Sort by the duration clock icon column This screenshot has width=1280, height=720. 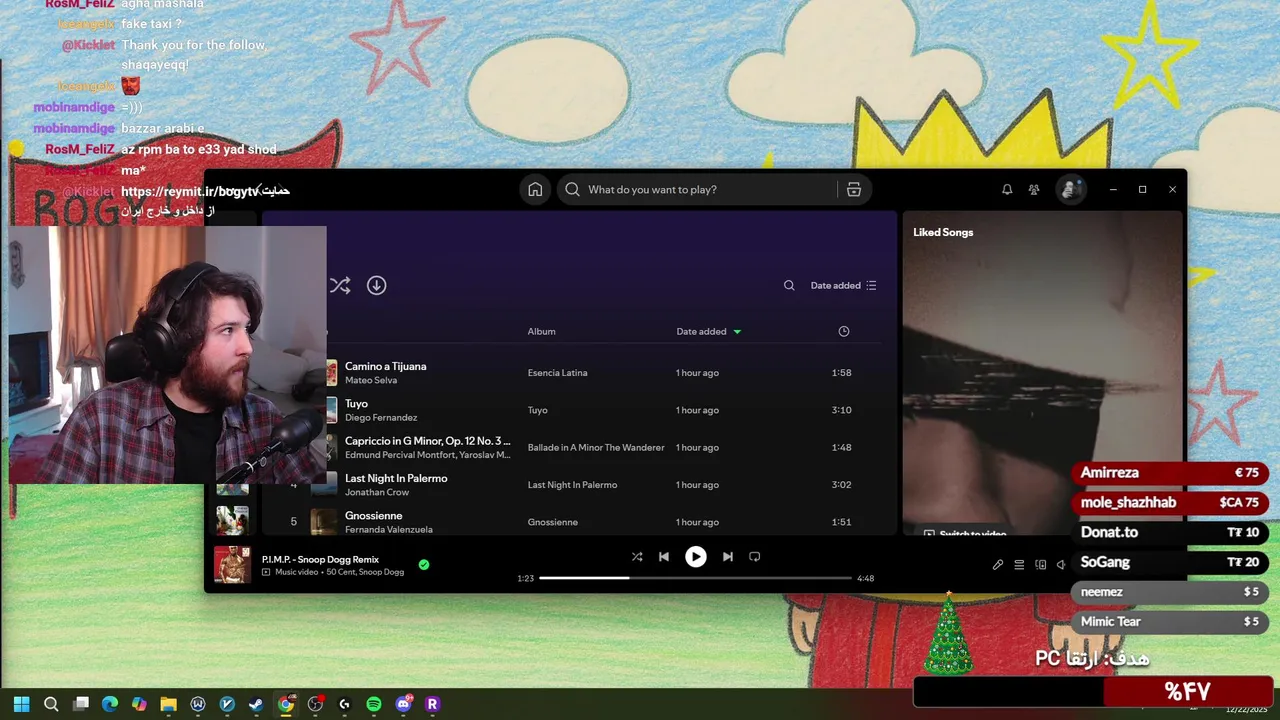[x=844, y=331]
